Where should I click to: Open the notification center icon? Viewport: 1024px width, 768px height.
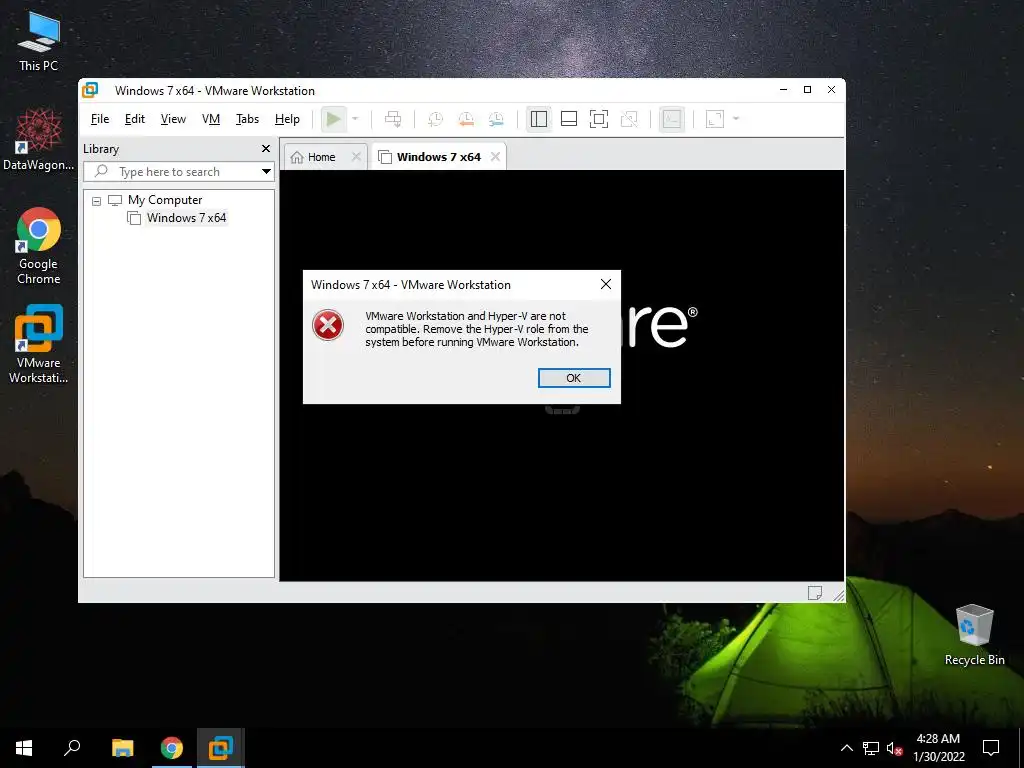(991, 748)
